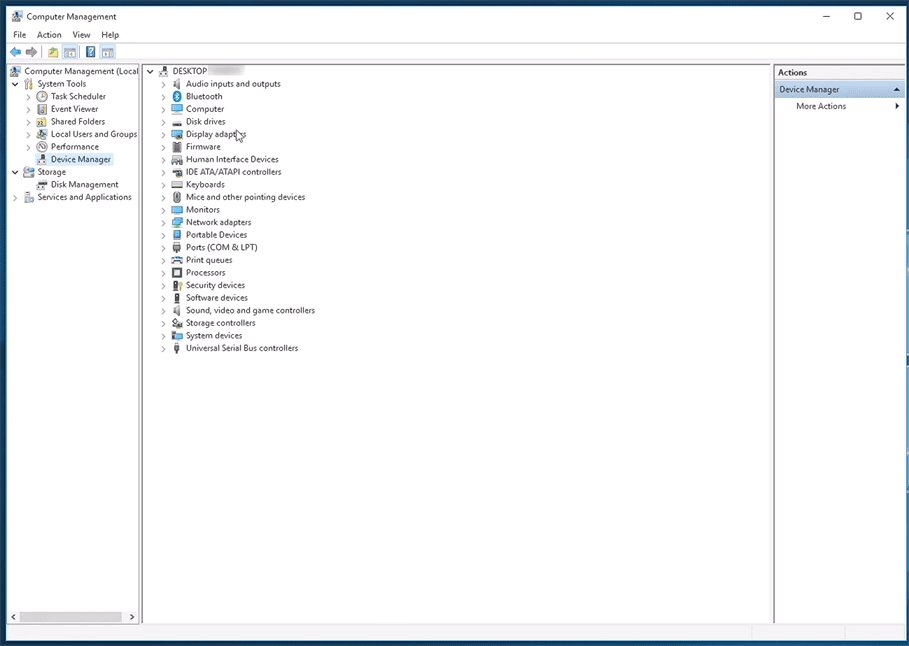
Task: Click the right scroll arrow of console tree
Action: point(132,617)
